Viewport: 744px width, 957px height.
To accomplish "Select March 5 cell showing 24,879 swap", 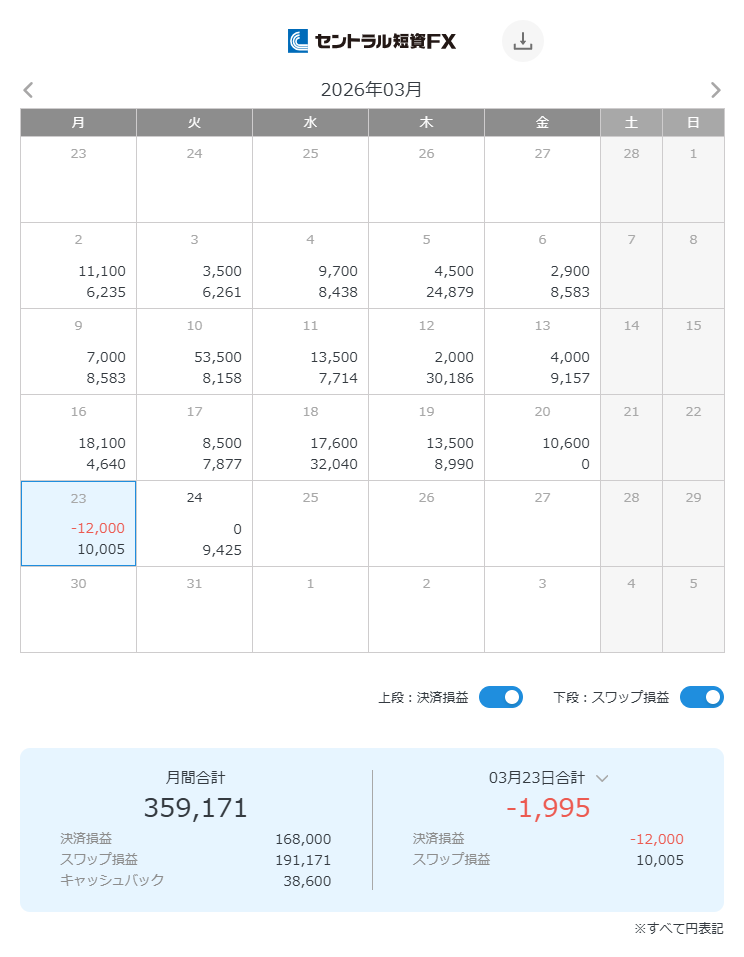I will coord(426,265).
